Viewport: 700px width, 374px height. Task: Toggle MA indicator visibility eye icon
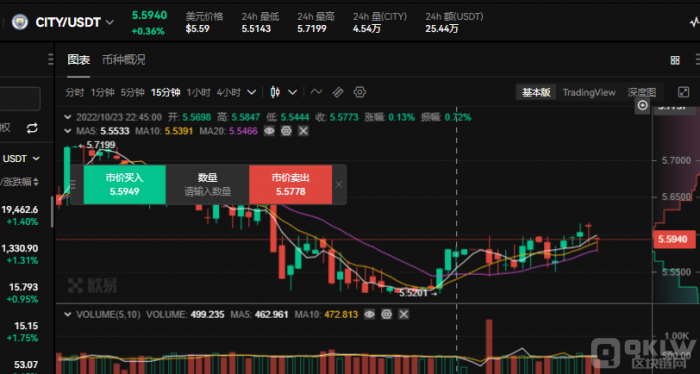tap(269, 131)
